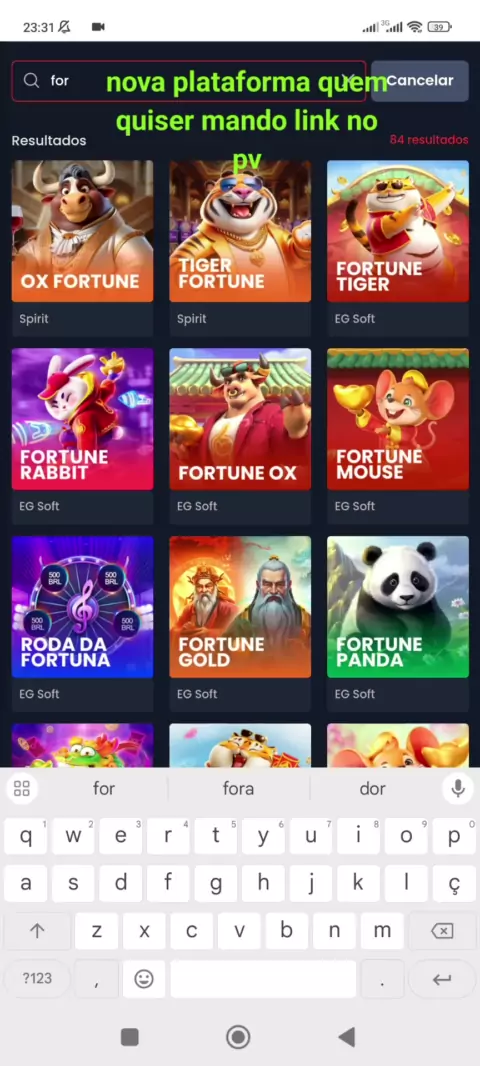Image resolution: width=480 pixels, height=1066 pixels.
Task: Open the Ox Fortune game
Action: (x=82, y=231)
